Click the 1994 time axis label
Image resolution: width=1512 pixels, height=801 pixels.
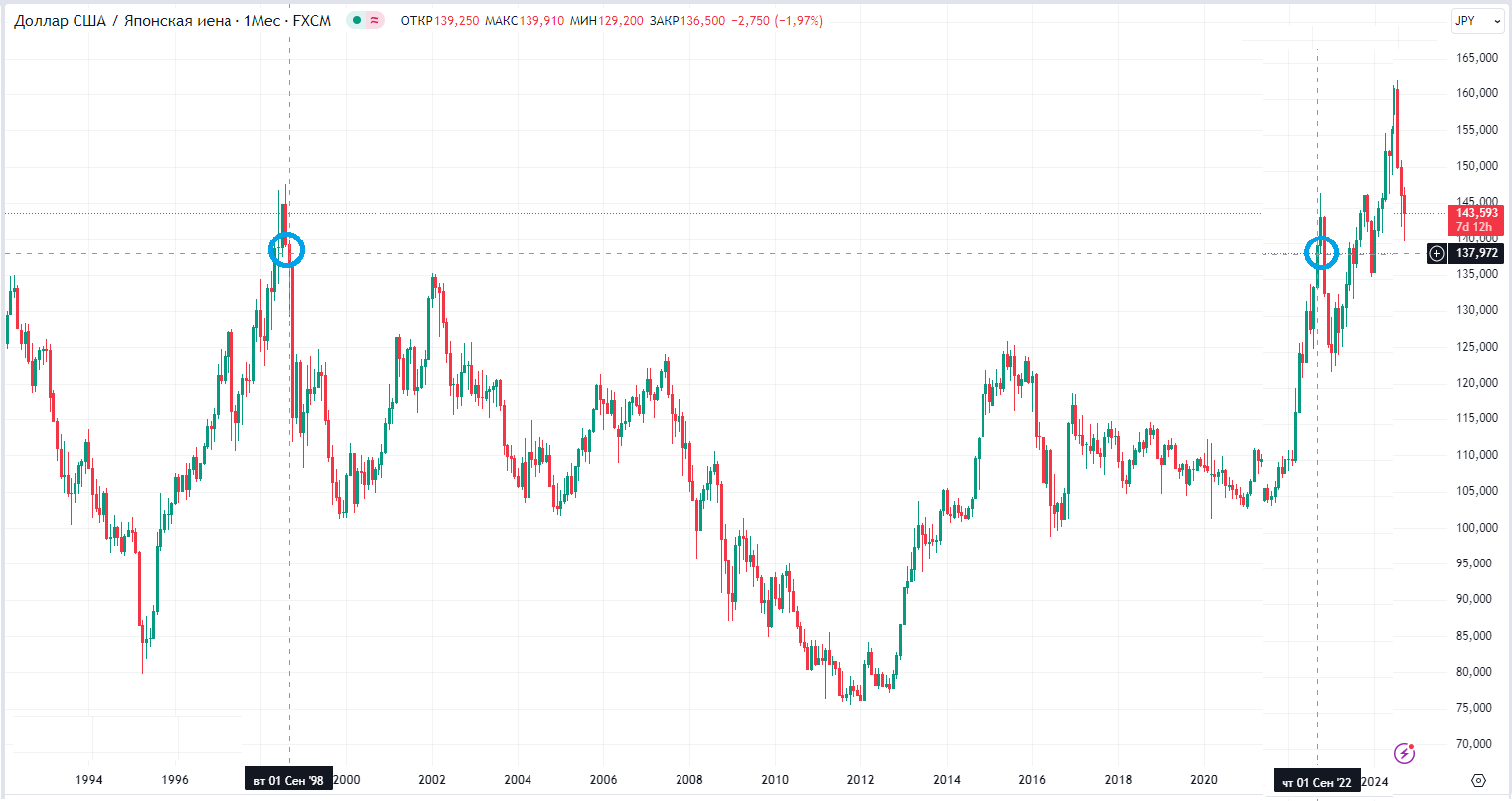(x=89, y=780)
